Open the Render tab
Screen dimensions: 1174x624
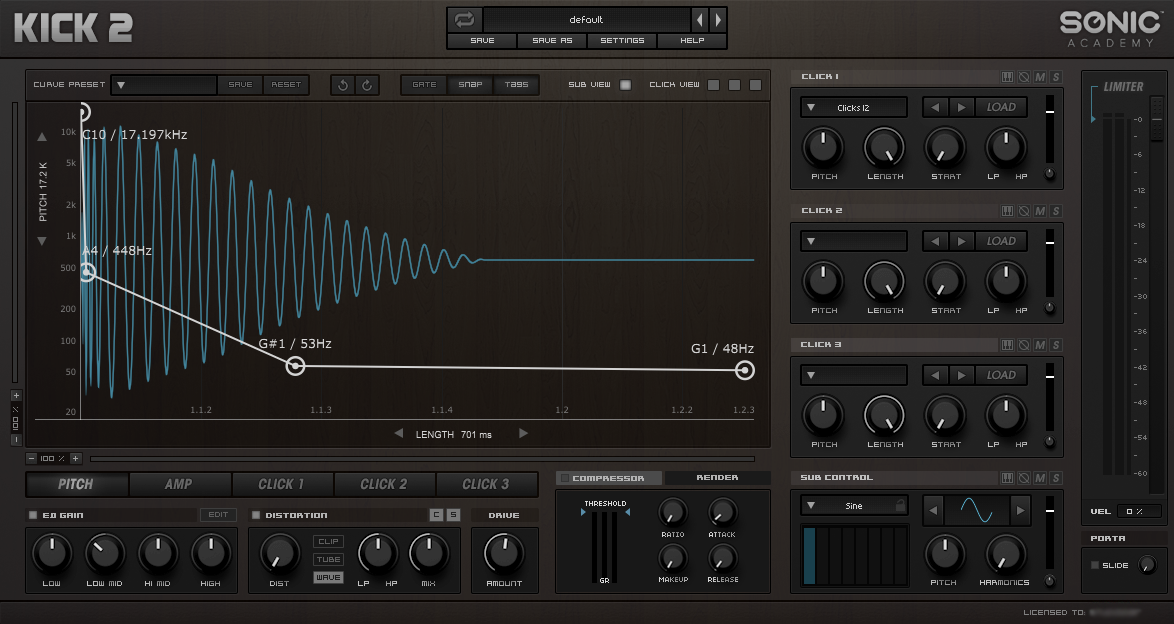pos(717,478)
